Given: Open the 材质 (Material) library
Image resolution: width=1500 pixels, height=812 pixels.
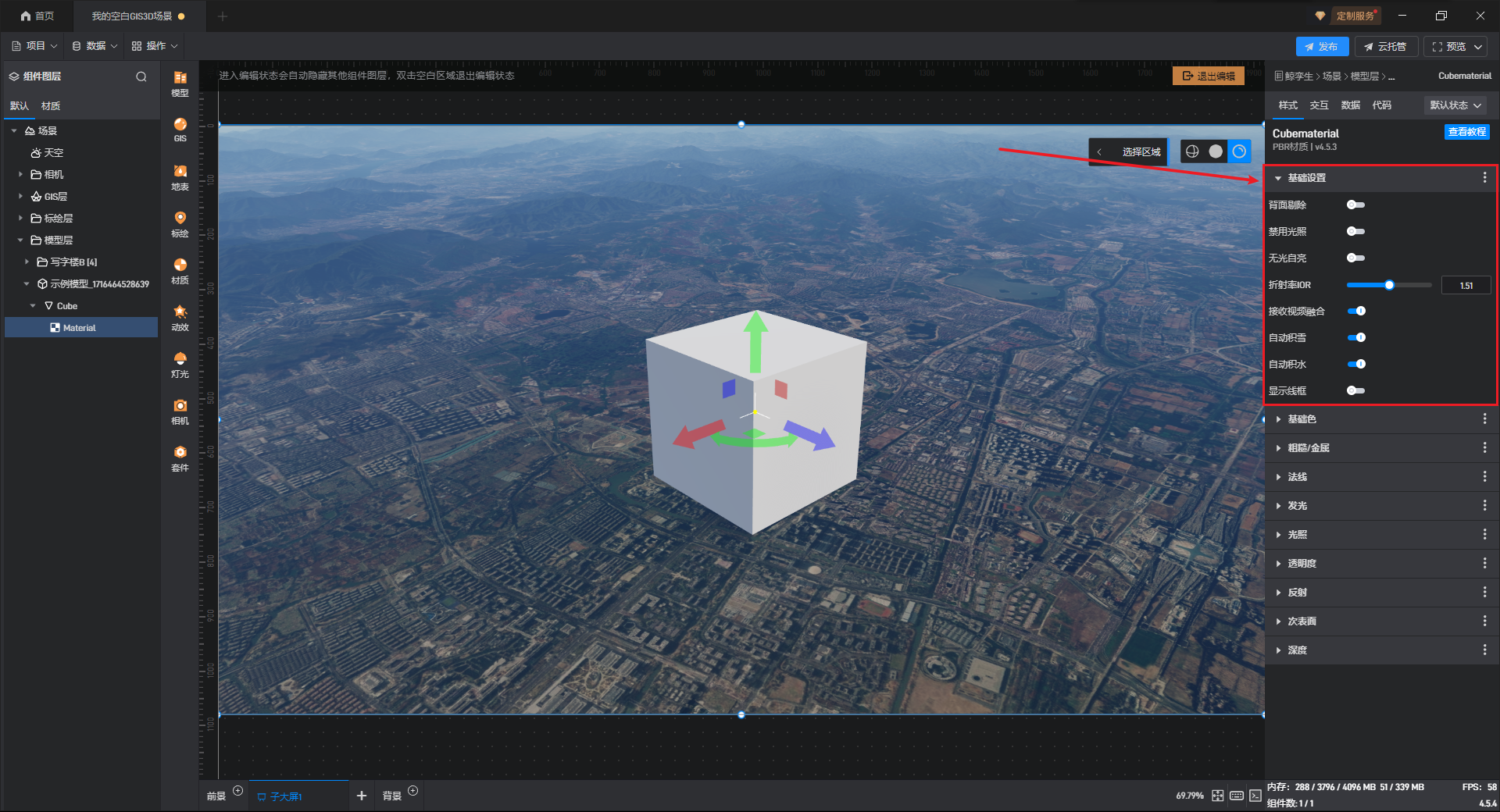Looking at the screenshot, I should (x=180, y=271).
